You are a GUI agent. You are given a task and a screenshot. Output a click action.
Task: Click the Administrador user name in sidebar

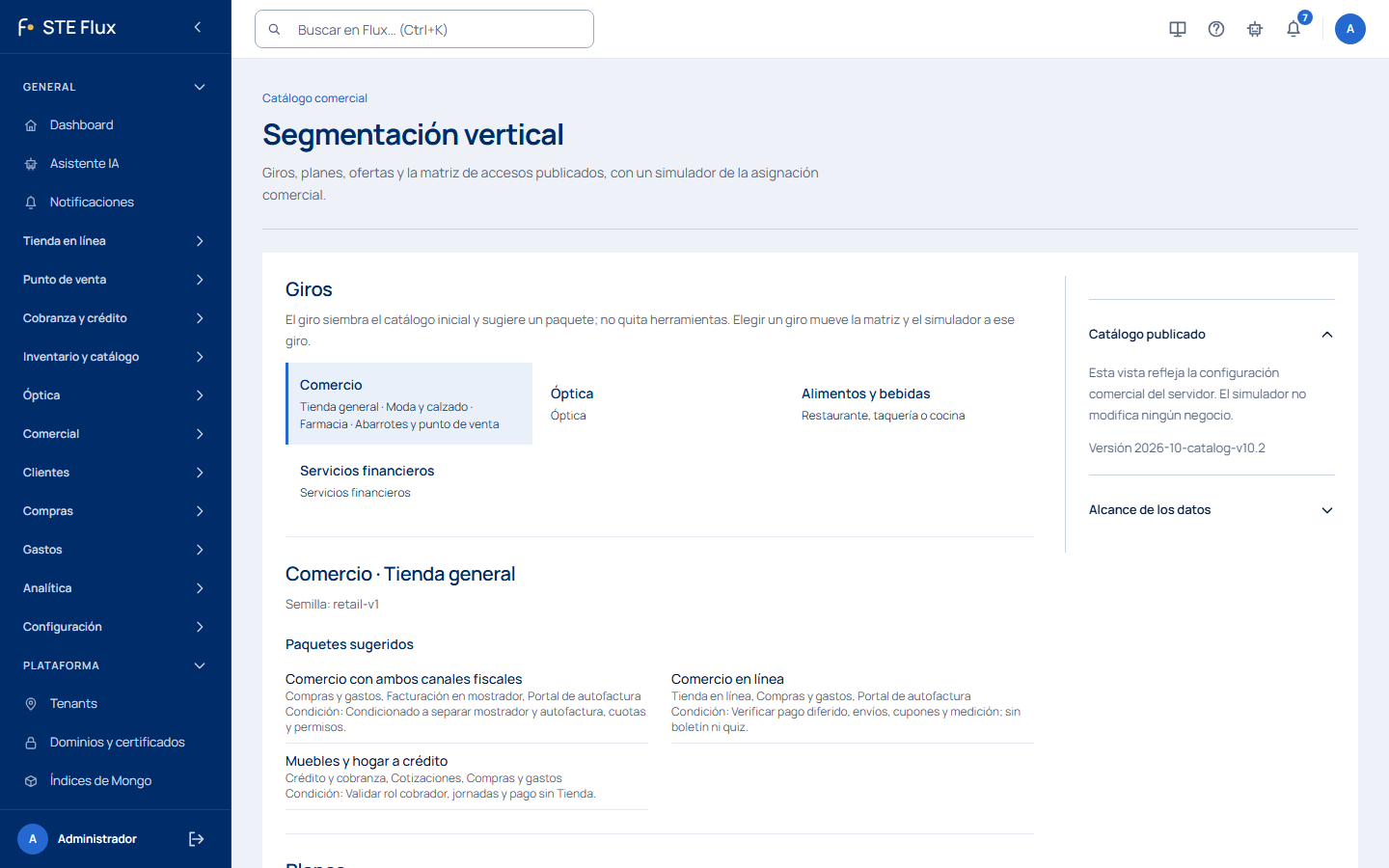tap(97, 839)
